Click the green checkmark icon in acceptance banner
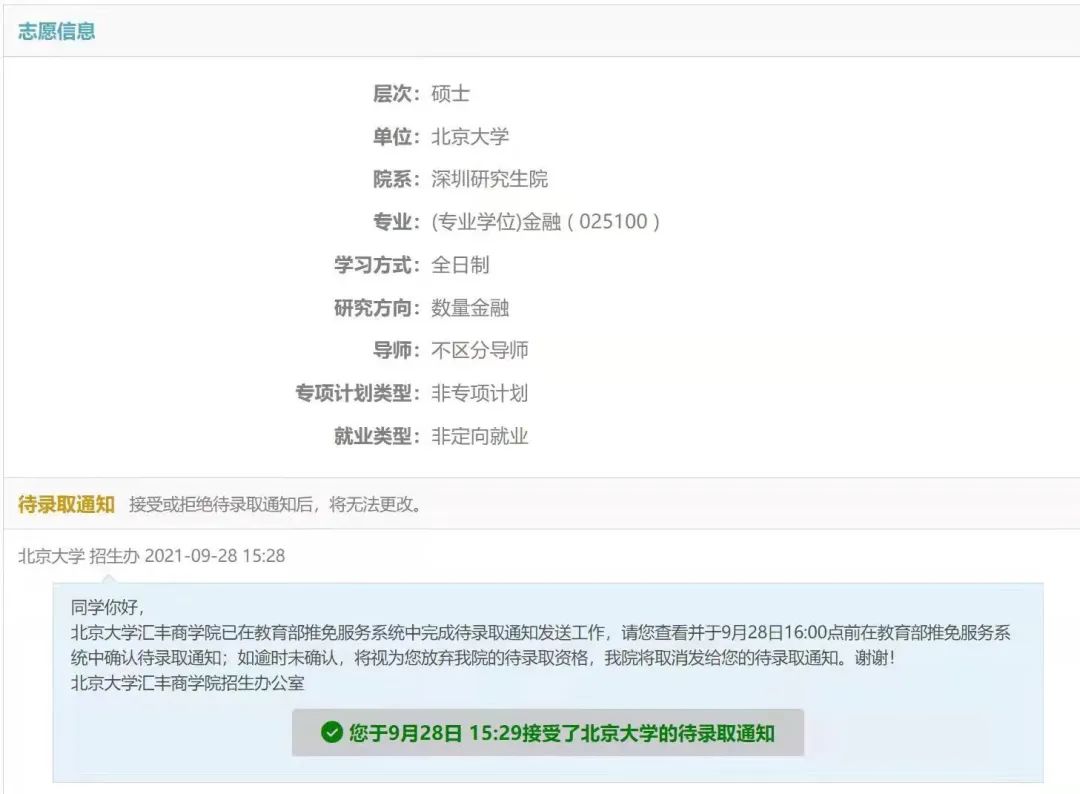 pos(332,732)
